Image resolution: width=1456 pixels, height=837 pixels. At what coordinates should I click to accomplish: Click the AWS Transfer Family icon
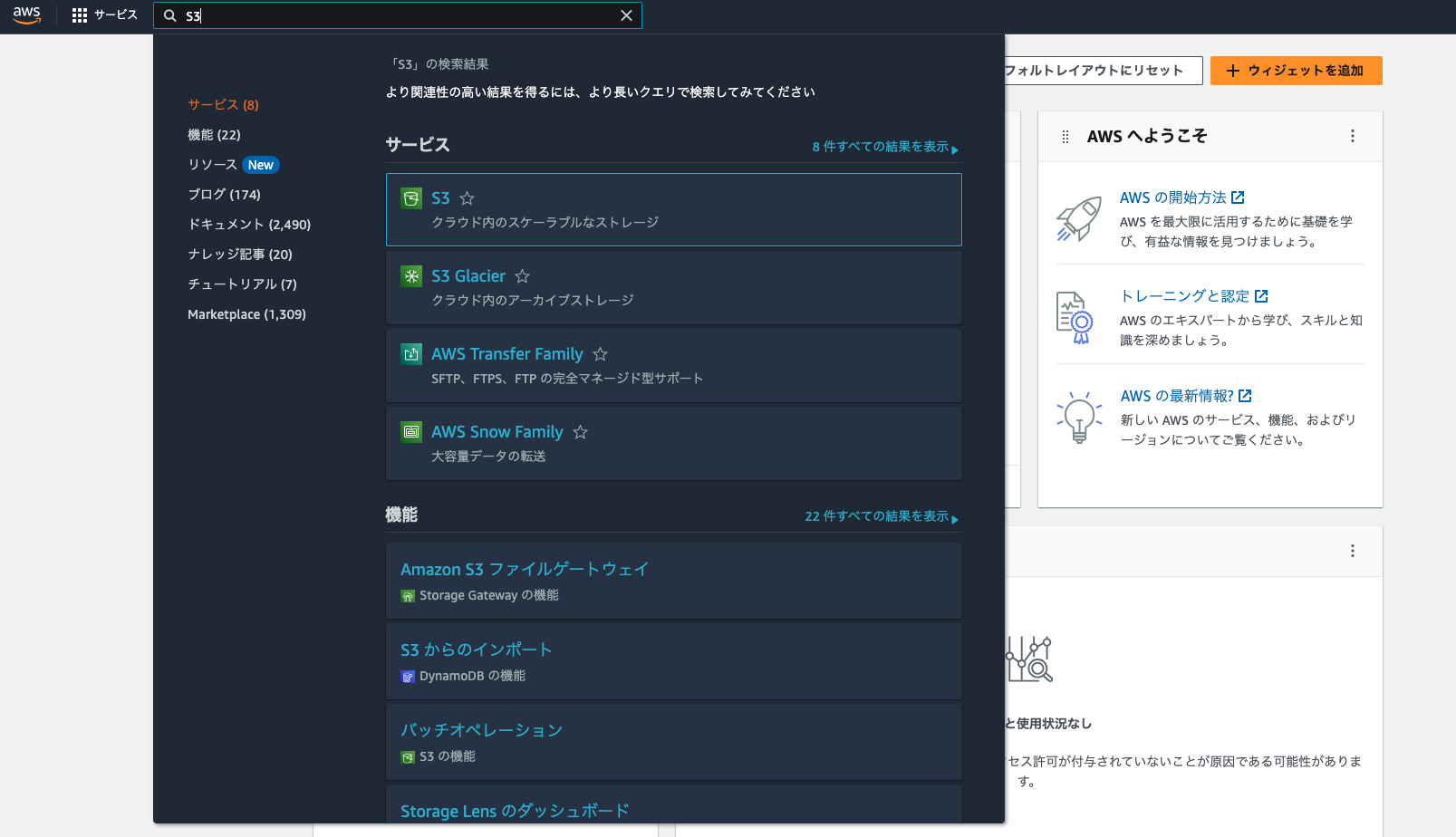[x=411, y=354]
